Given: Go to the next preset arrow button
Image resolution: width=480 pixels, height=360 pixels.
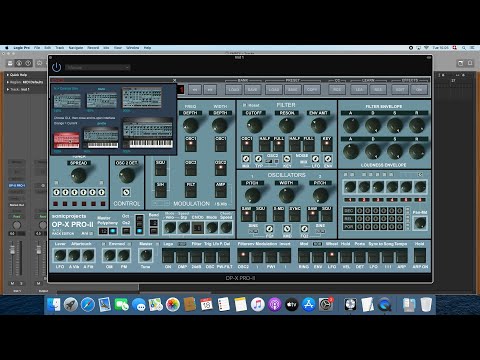Looking at the screenshot, I should point(210,89).
